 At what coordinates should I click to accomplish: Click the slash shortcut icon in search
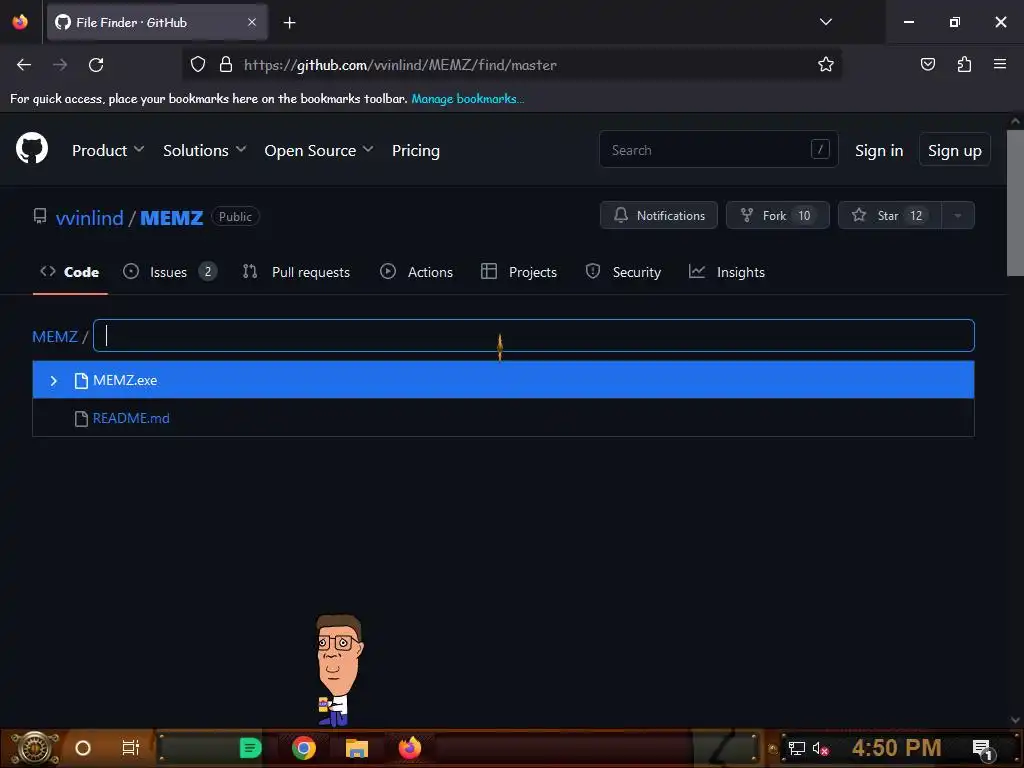tap(820, 149)
